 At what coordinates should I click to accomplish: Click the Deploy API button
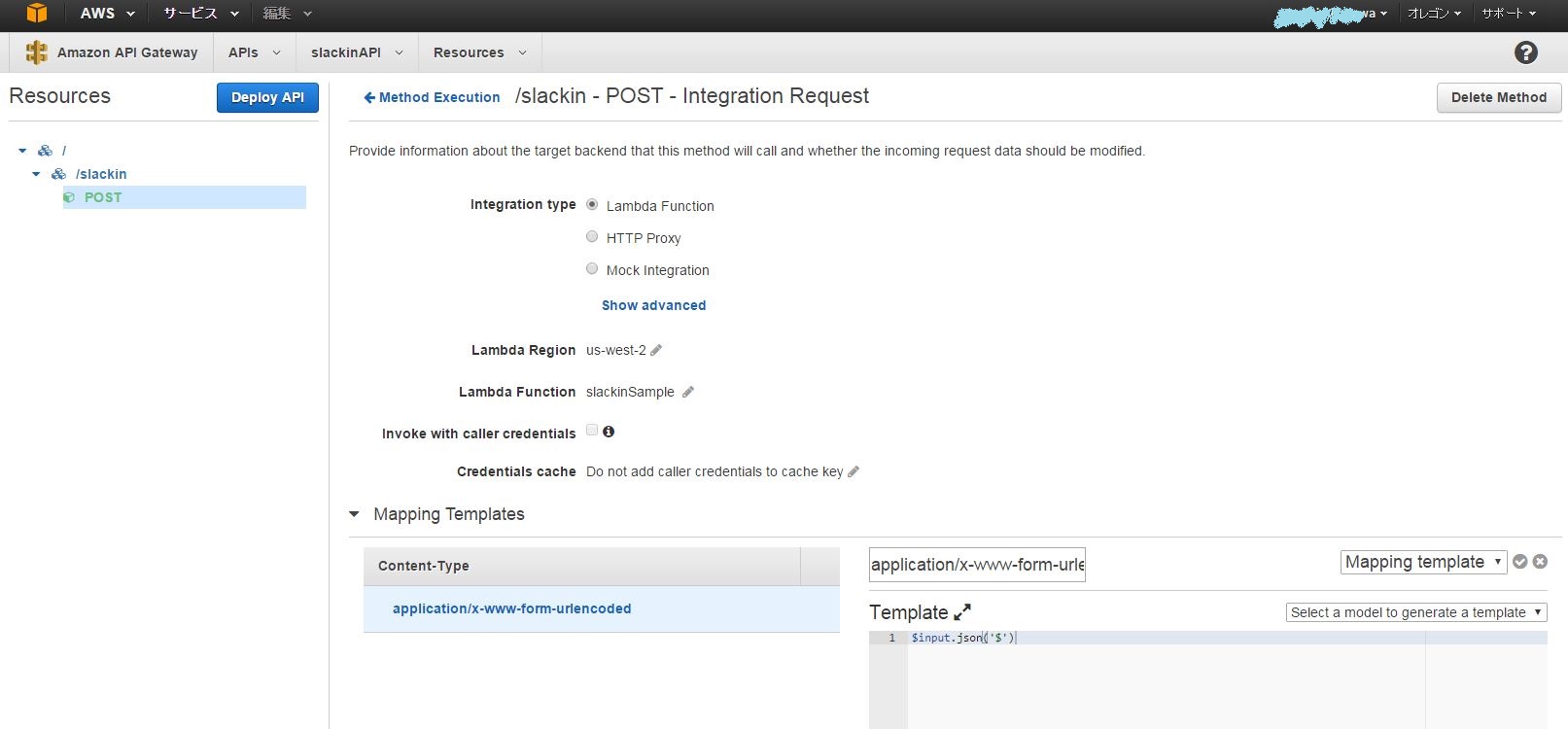[267, 97]
